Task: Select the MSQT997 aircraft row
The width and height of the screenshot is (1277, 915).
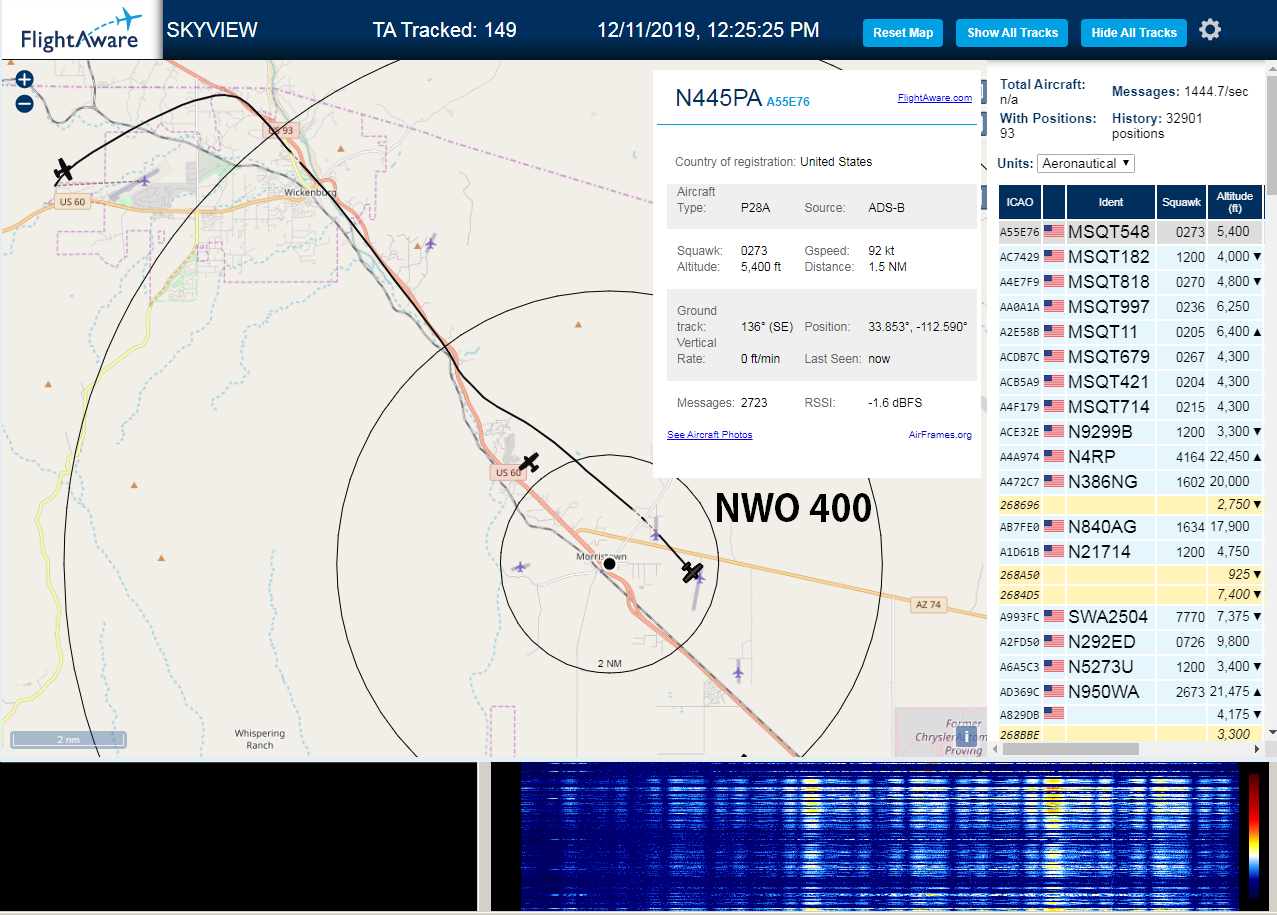Action: [1131, 307]
